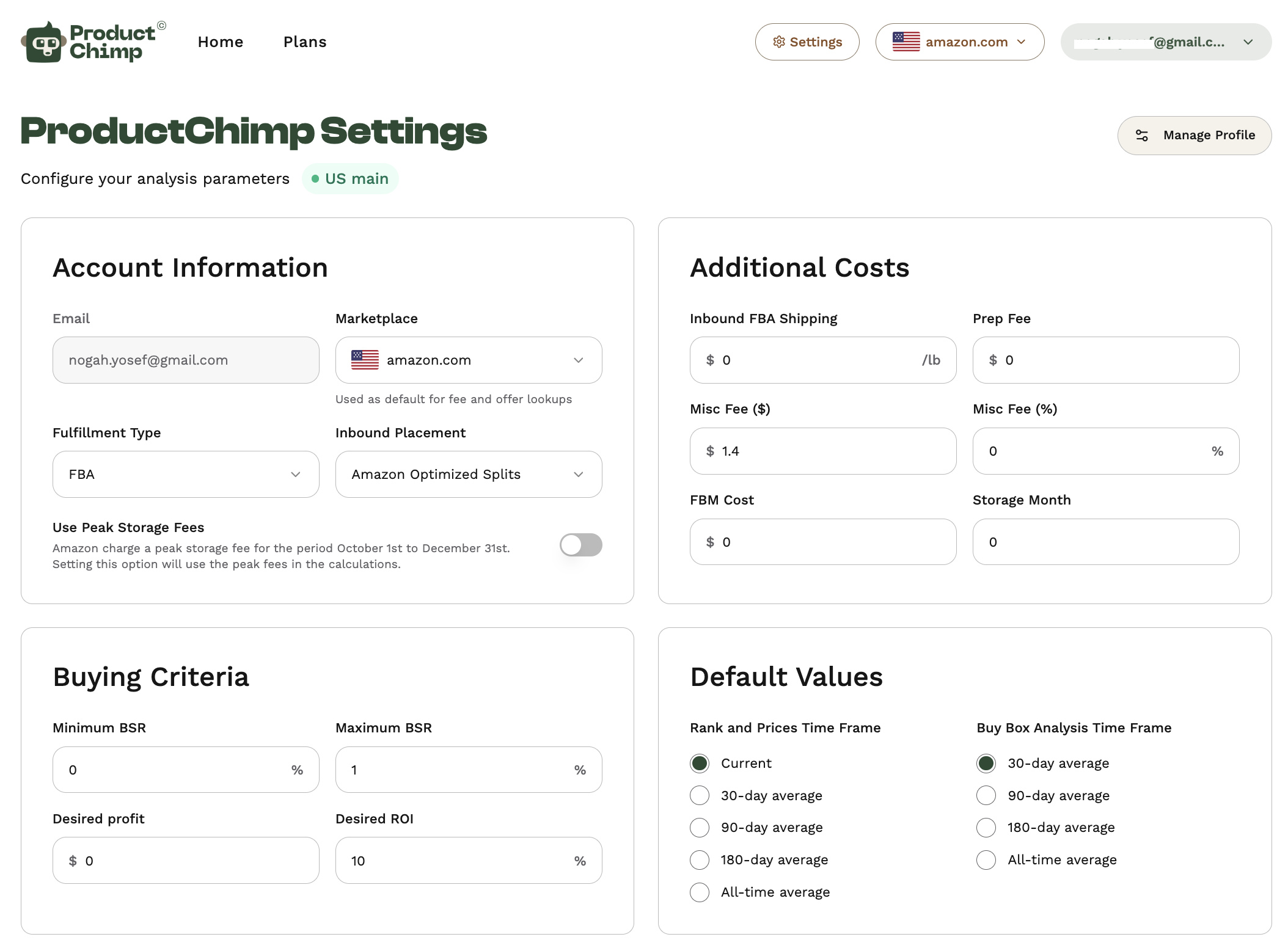Click the Email field
The height and width of the screenshot is (948, 1288).
(186, 360)
